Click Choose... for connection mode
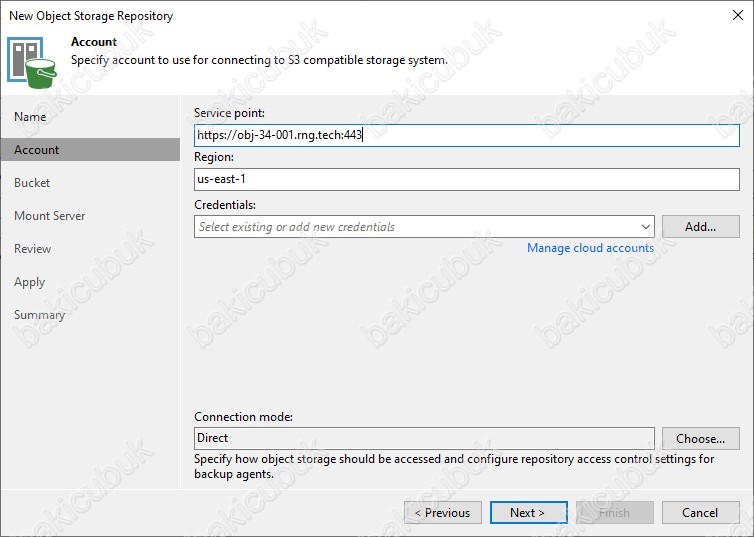 (x=701, y=438)
